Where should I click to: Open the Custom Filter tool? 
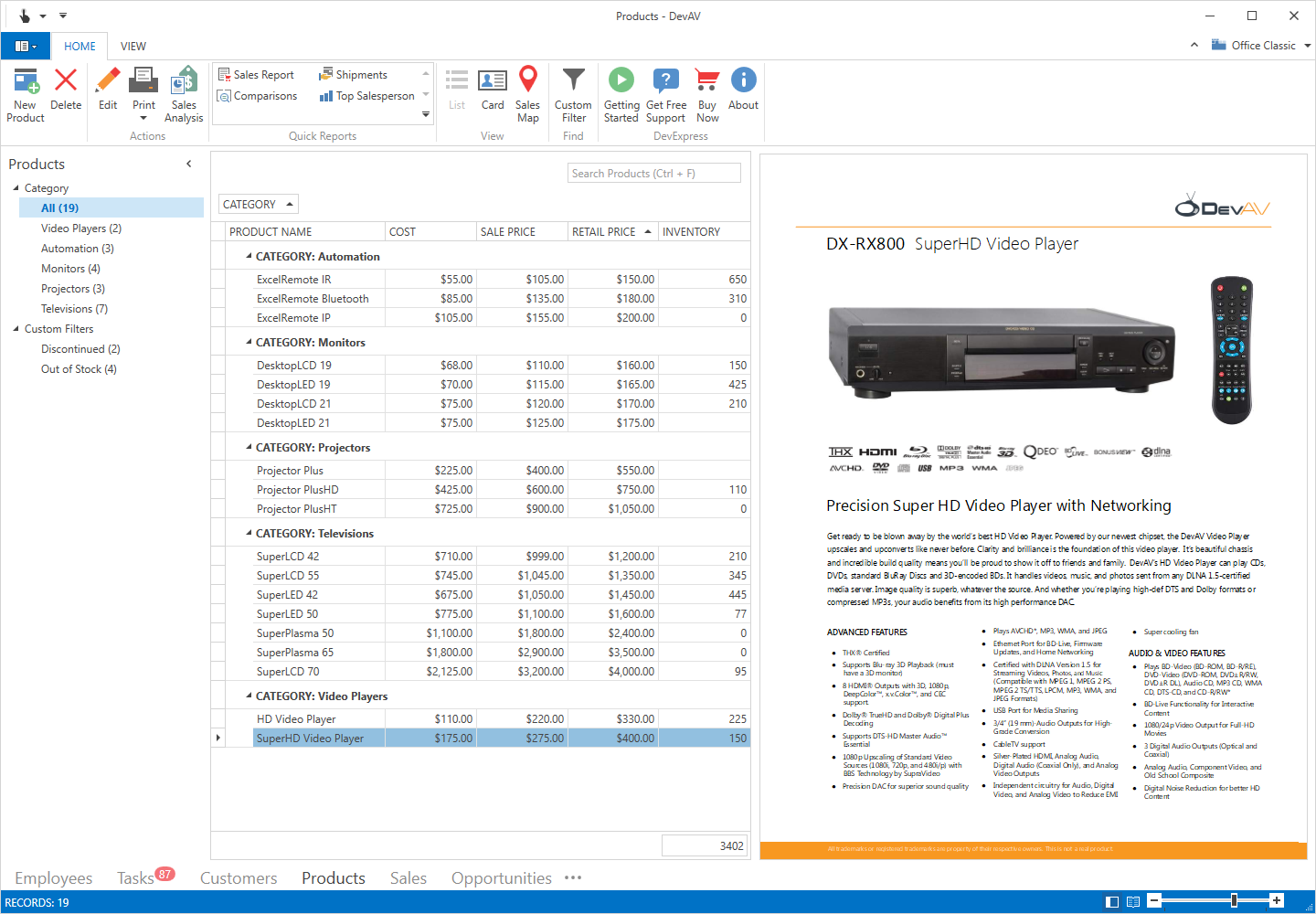pos(573,91)
